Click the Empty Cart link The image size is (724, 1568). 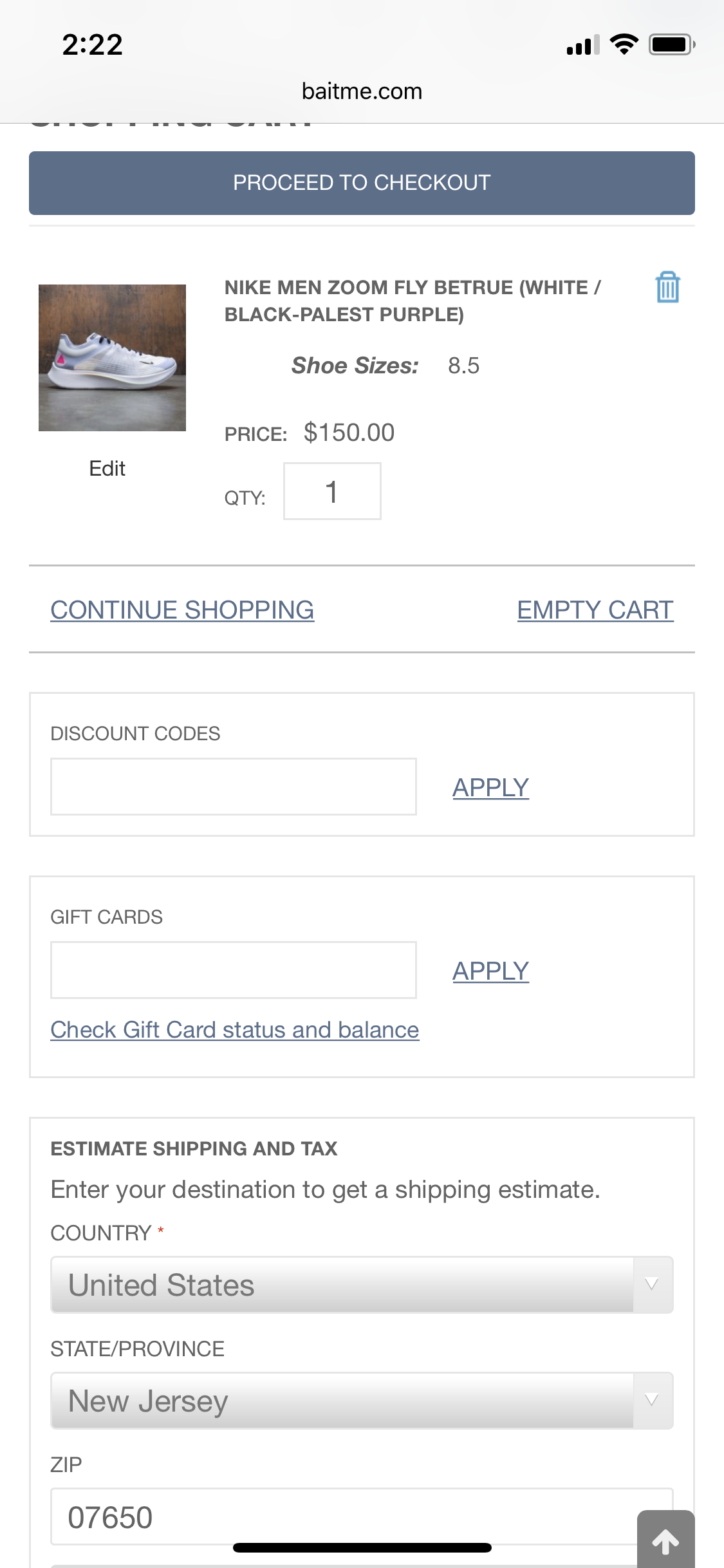tap(595, 610)
